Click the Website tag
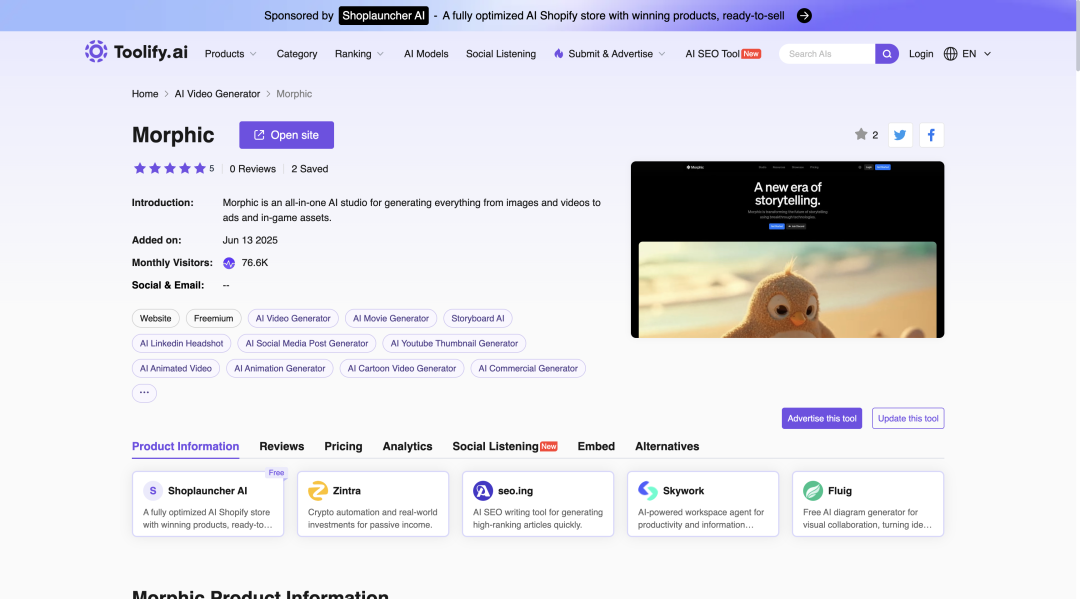Viewport: 1080px width, 599px height. coord(156,318)
